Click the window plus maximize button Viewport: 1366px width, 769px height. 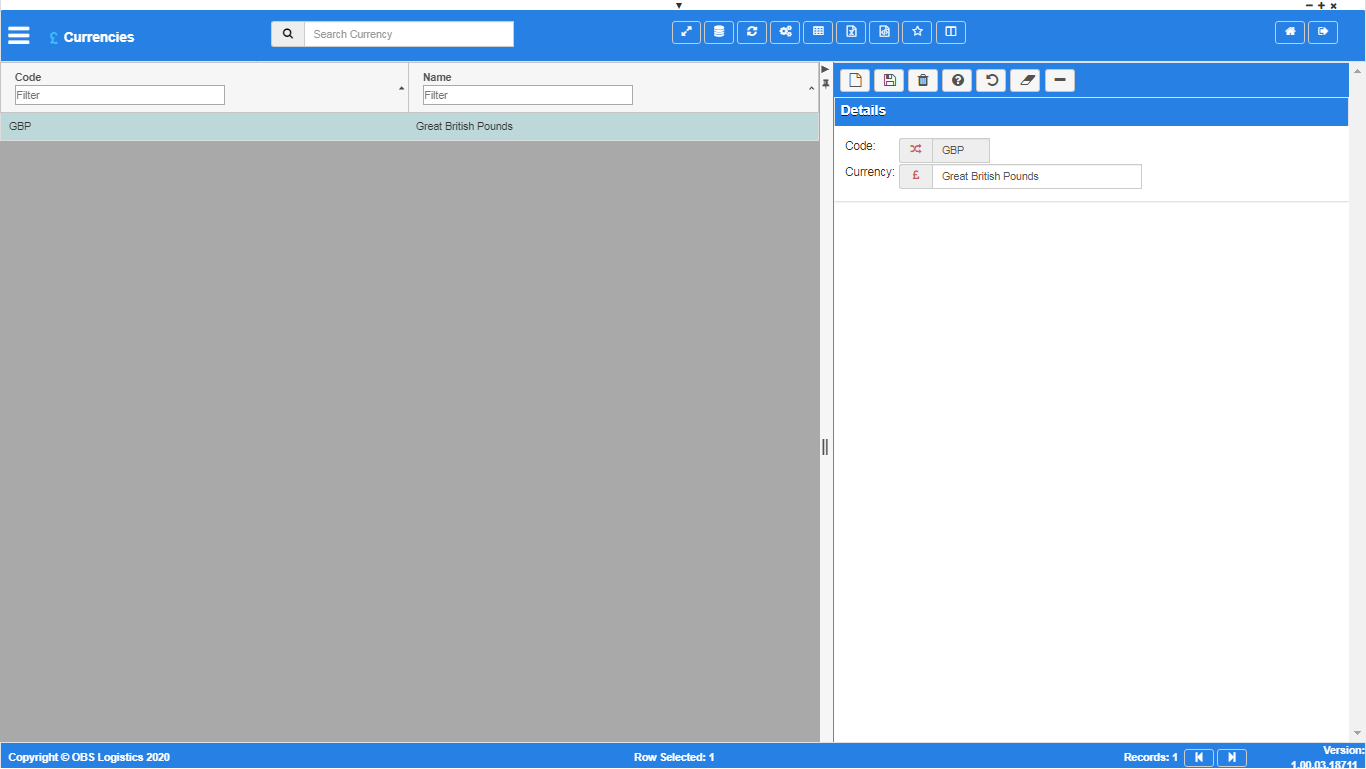pyautogui.click(x=1322, y=5)
